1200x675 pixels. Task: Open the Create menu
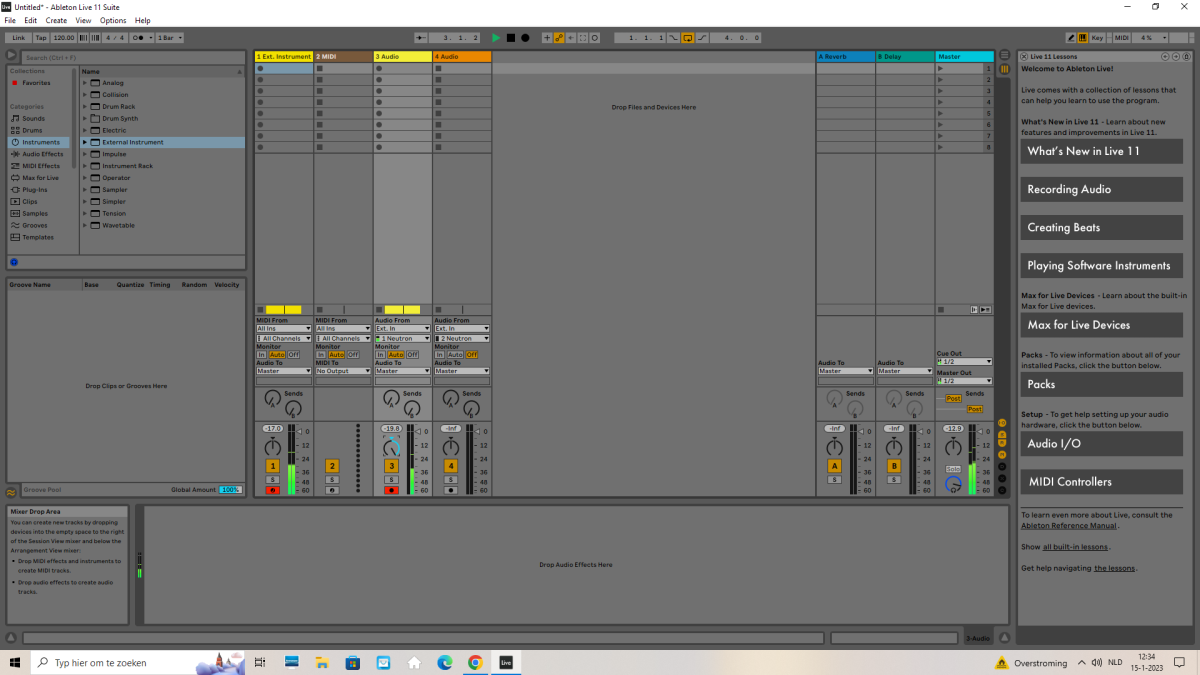(57, 20)
